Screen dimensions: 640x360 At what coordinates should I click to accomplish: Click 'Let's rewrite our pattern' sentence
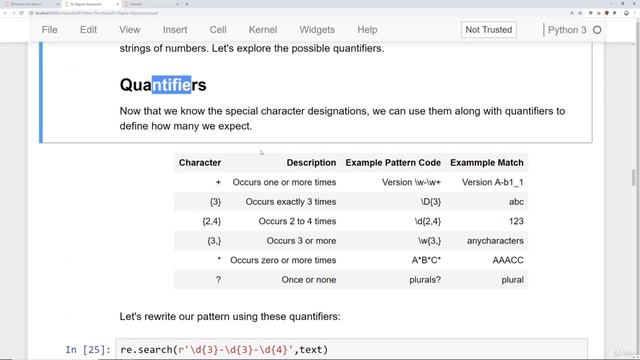230,317
